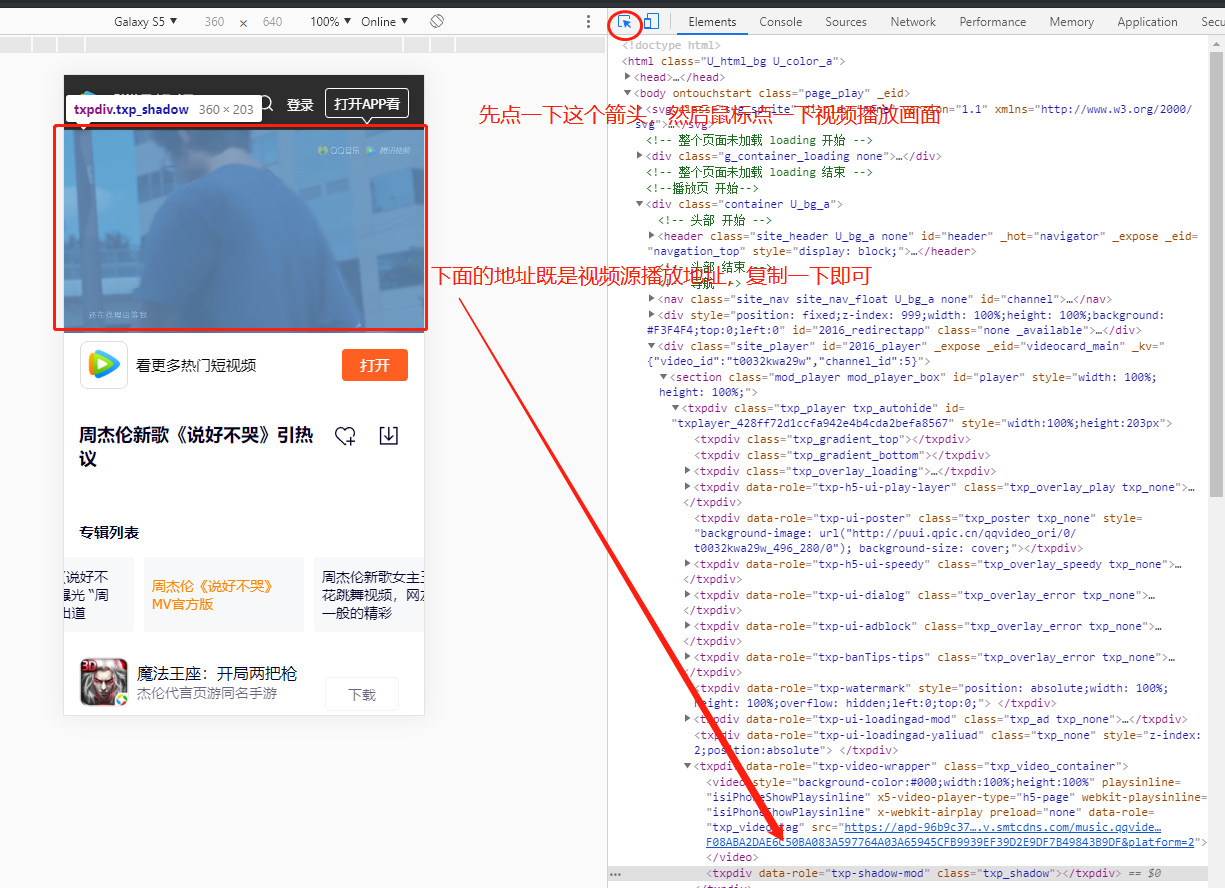1225x888 pixels.
Task: Expand the head element node
Action: [628, 77]
